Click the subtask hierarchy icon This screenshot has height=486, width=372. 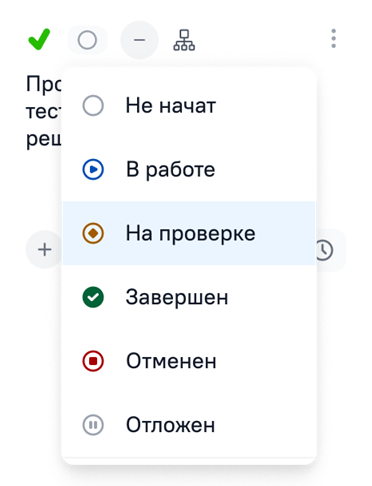pyautogui.click(x=184, y=40)
